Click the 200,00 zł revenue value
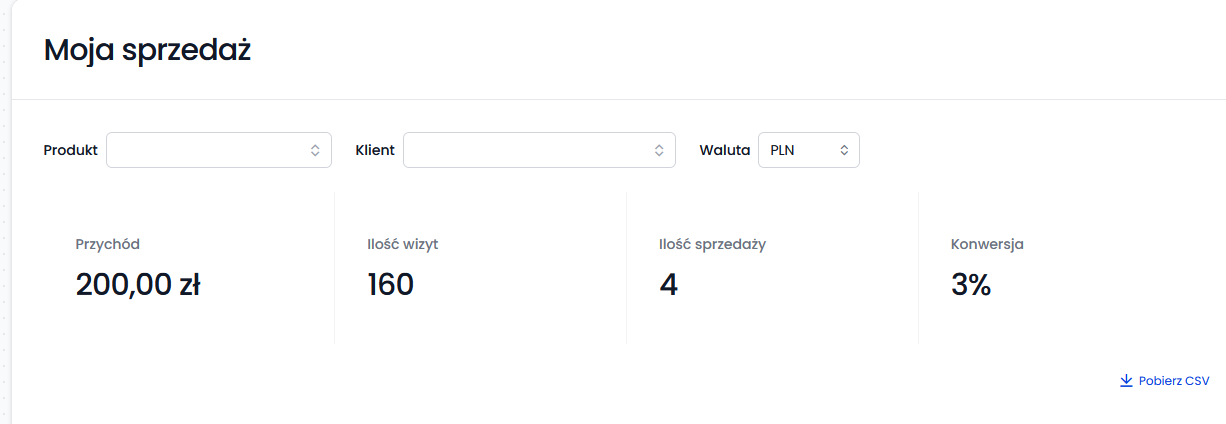The image size is (1226, 424). [x=138, y=285]
